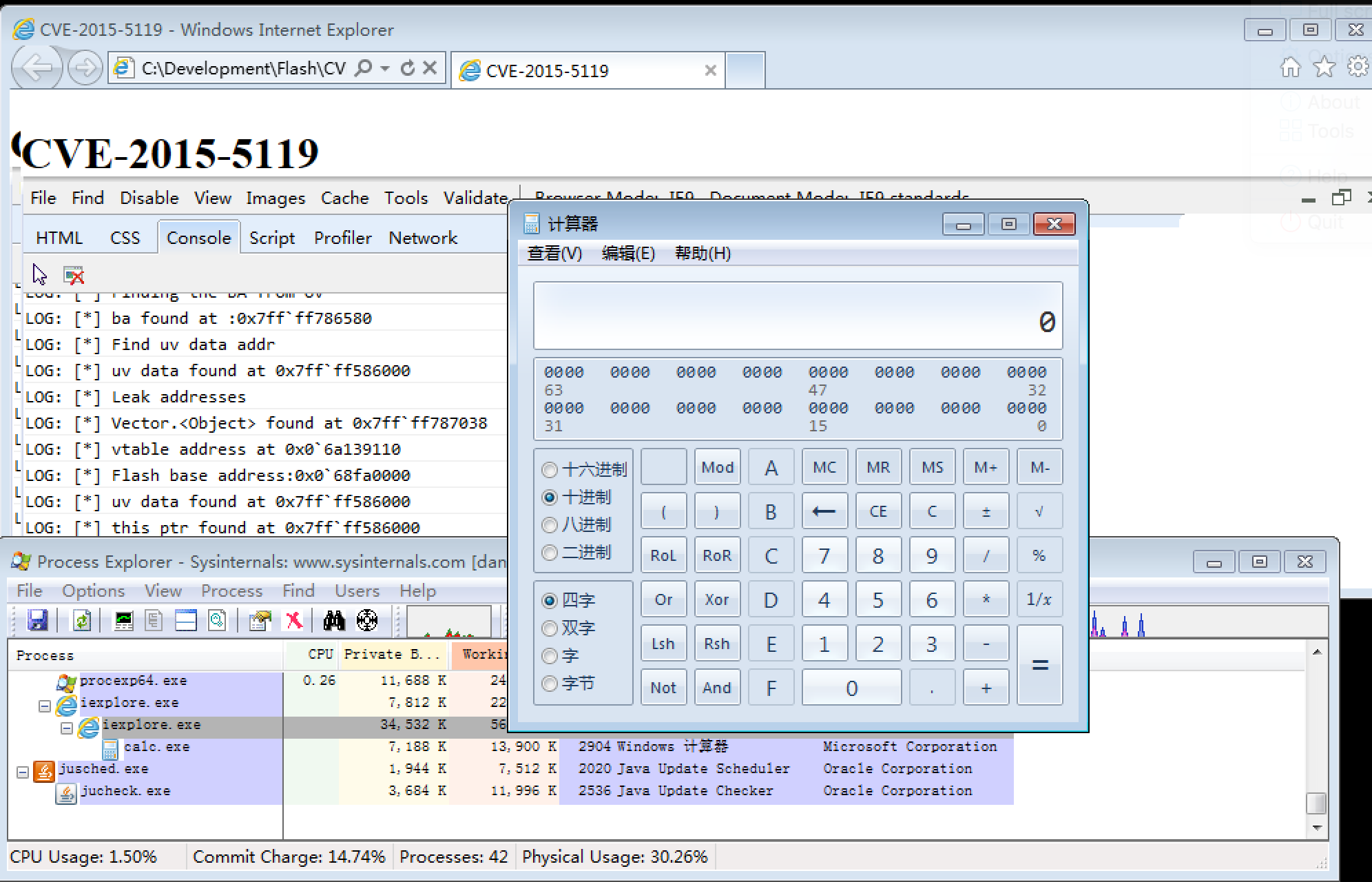Image resolution: width=1372 pixels, height=882 pixels.
Task: Open the 查看(V) menu in the calculator
Action: [x=554, y=254]
